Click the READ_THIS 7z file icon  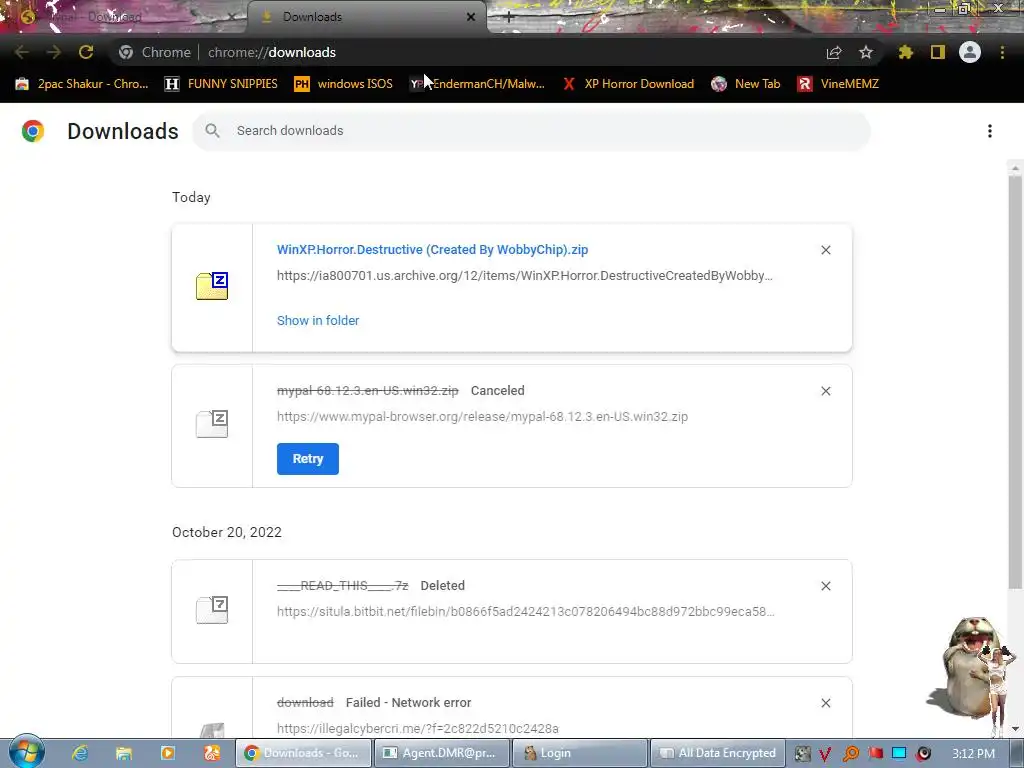pos(212,610)
